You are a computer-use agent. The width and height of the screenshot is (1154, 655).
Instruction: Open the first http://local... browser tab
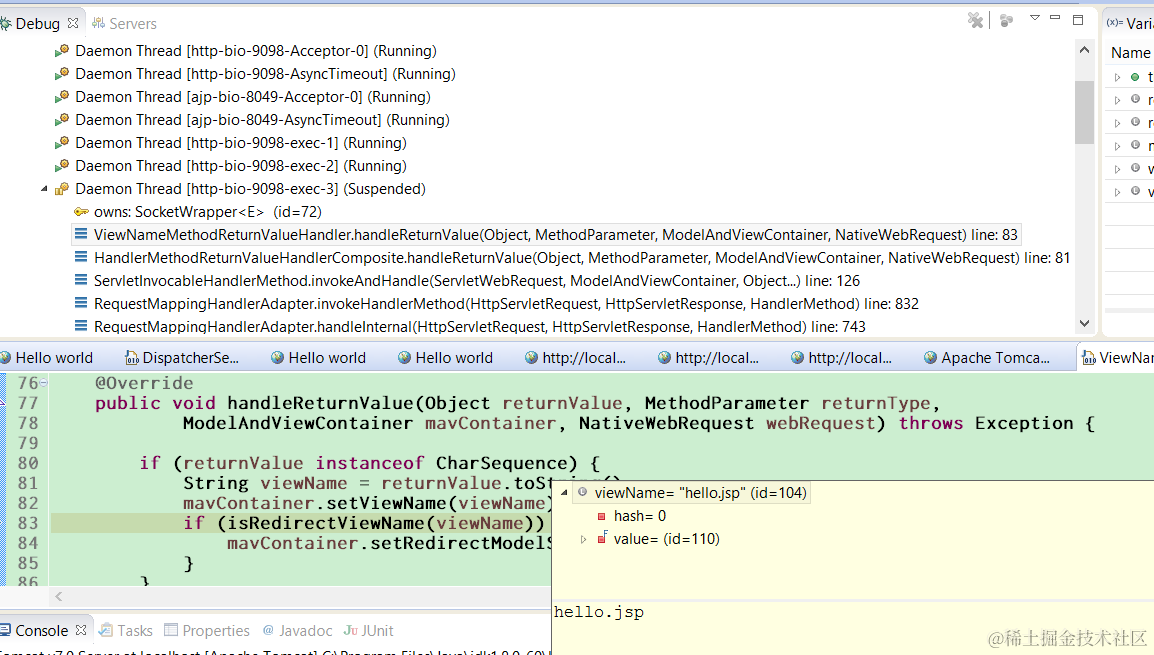pyautogui.click(x=576, y=358)
